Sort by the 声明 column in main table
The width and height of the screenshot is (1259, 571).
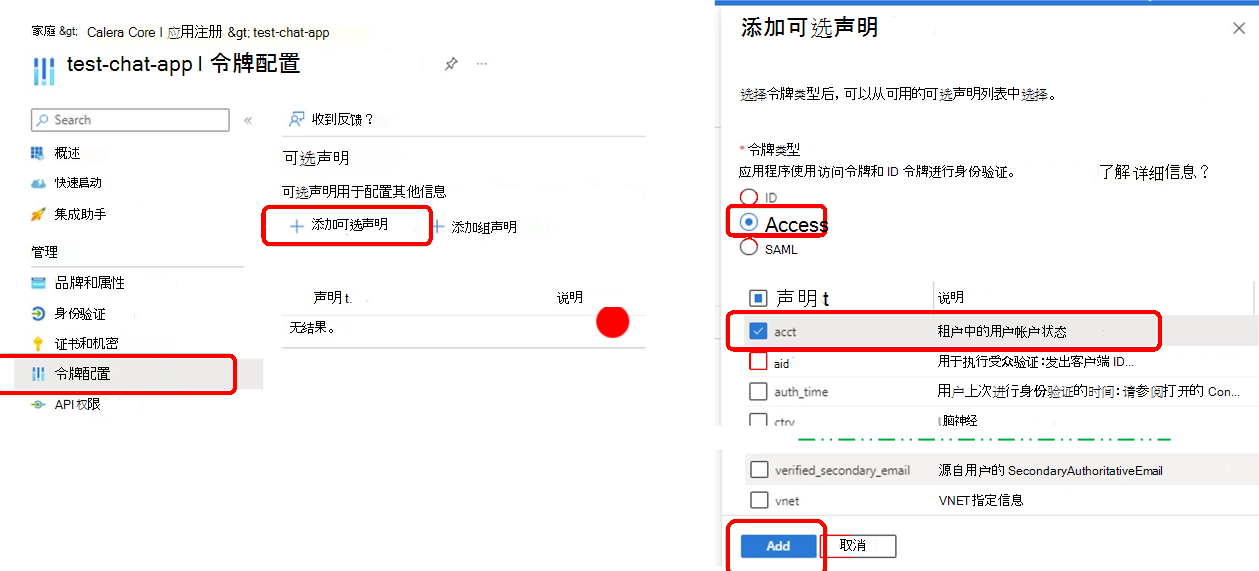pos(332,298)
